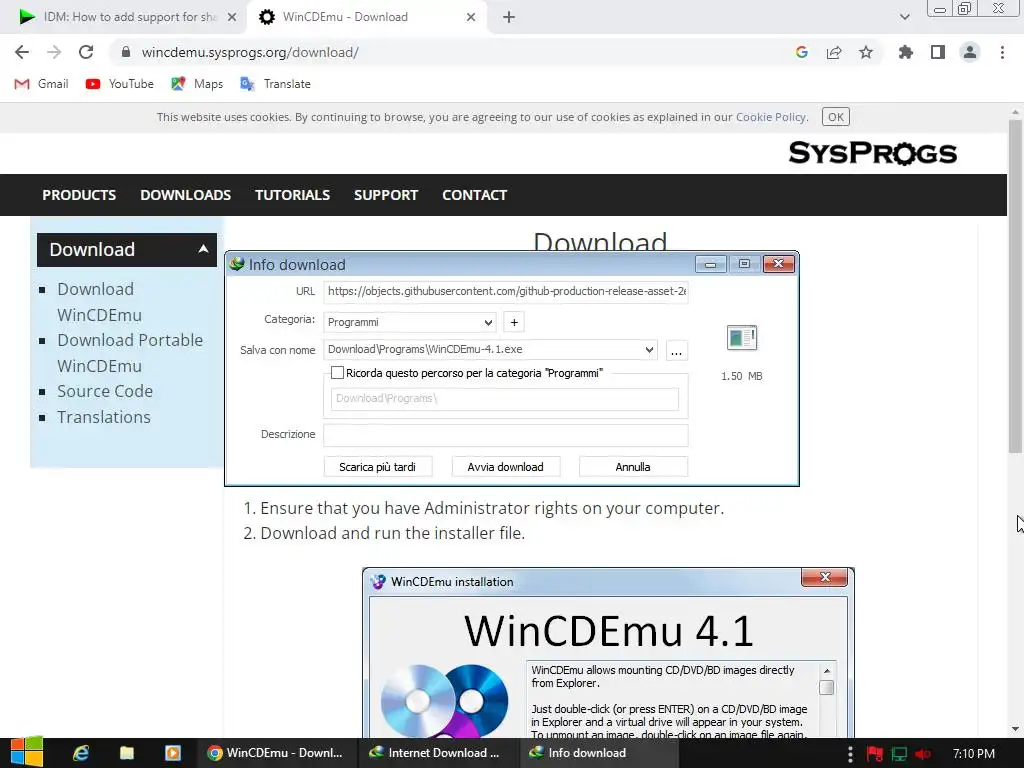Open a new tab with plus button
1024x768 pixels.
point(509,17)
